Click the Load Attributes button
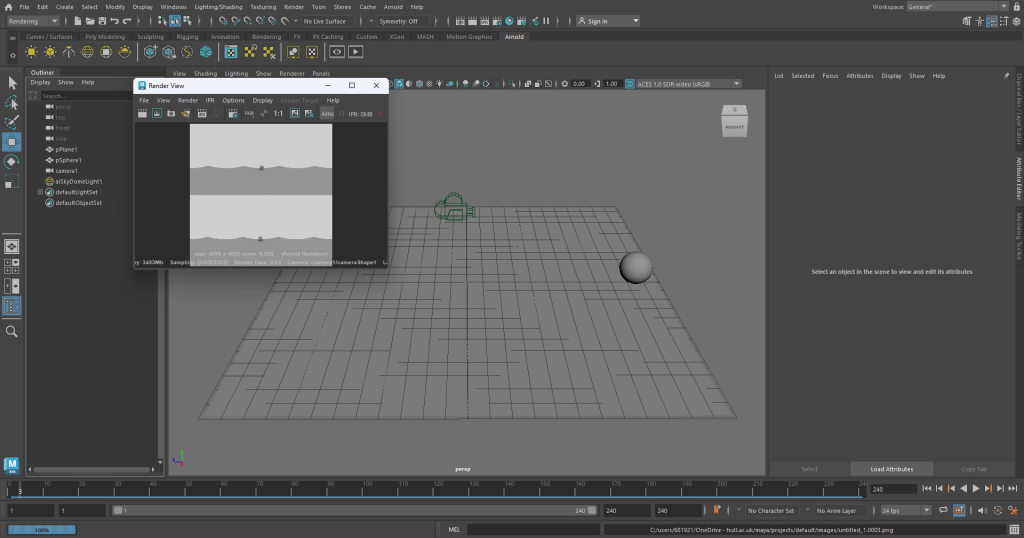The height and width of the screenshot is (538, 1024). pyautogui.click(x=891, y=469)
